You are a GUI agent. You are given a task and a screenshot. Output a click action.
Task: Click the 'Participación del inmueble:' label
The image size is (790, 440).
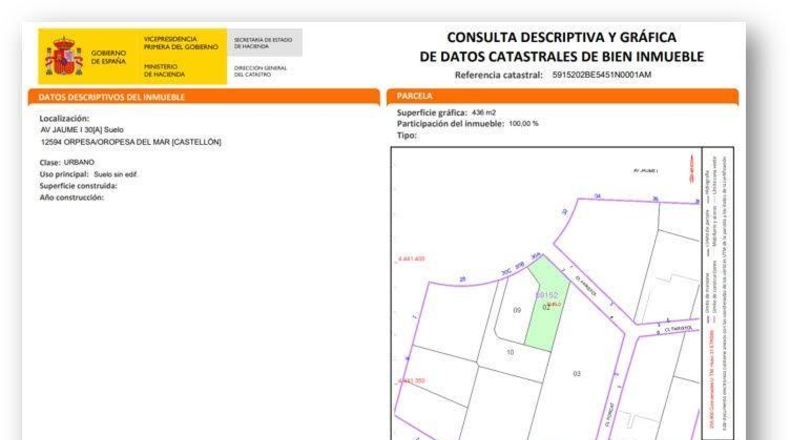click(x=450, y=123)
